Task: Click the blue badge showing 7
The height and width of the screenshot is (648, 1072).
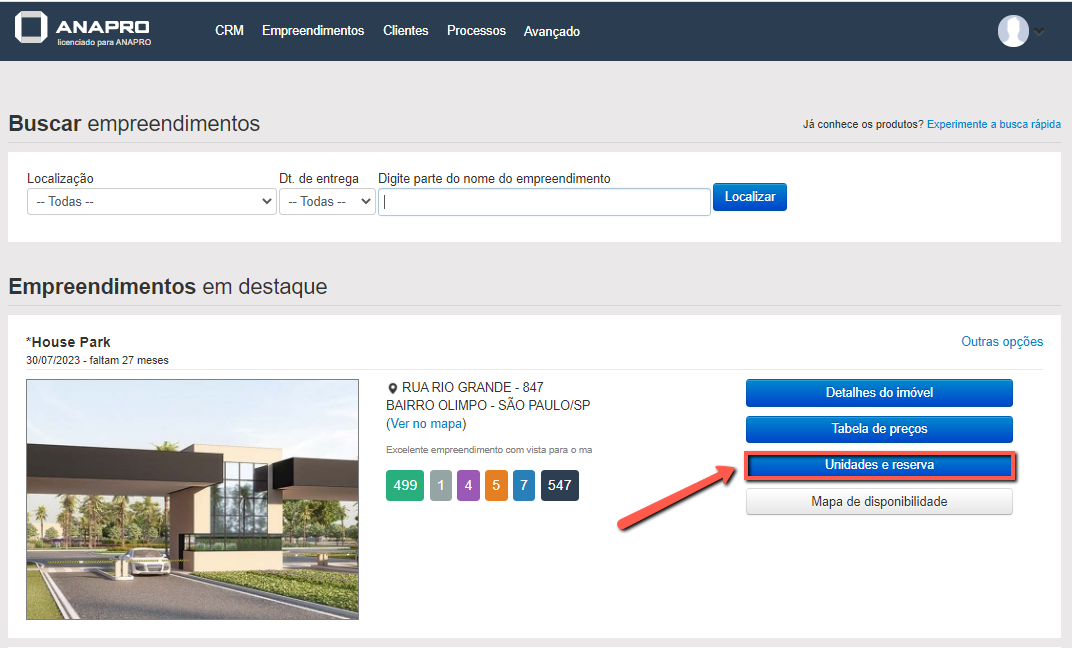Action: click(524, 486)
